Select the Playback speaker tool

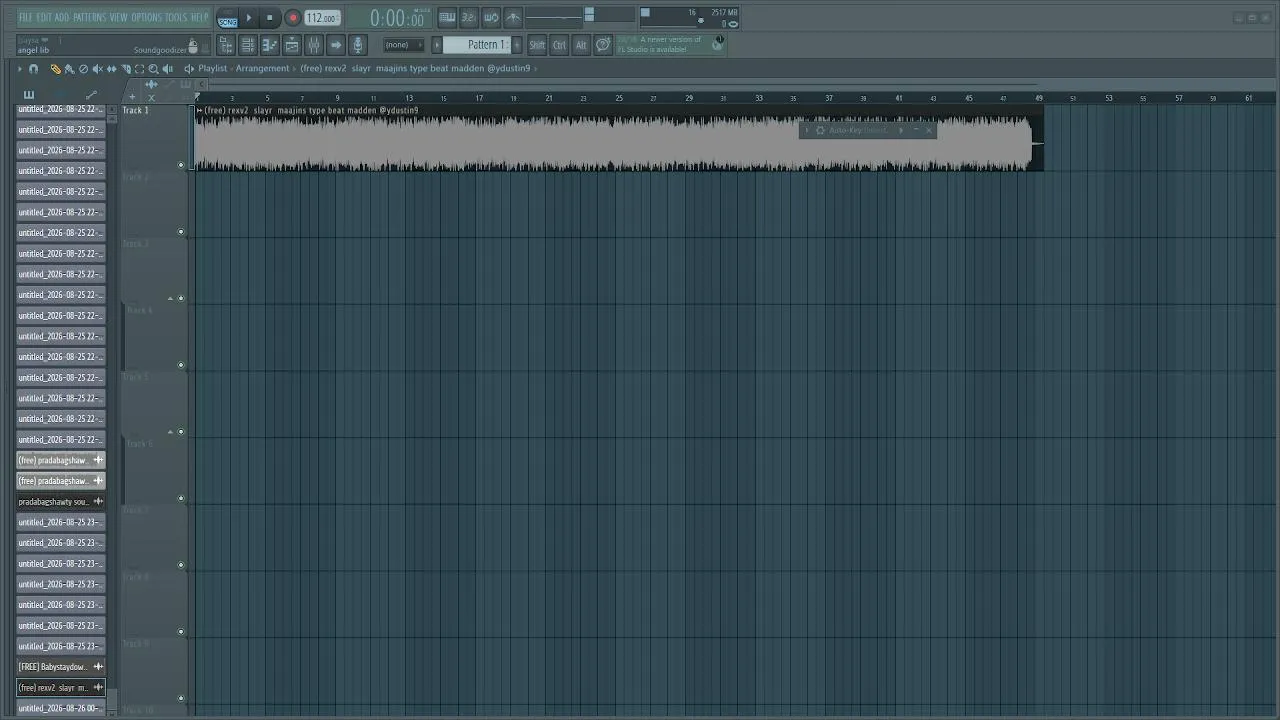click(x=167, y=69)
